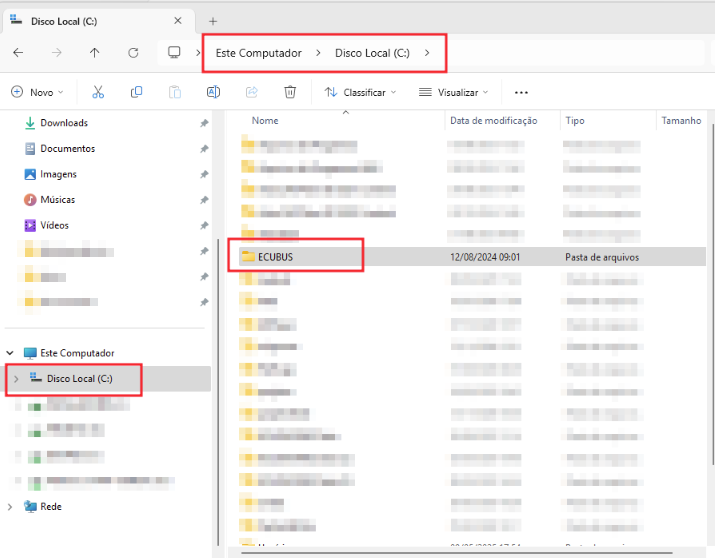717x558 pixels.
Task: Go up one folder level
Action: coord(94,52)
